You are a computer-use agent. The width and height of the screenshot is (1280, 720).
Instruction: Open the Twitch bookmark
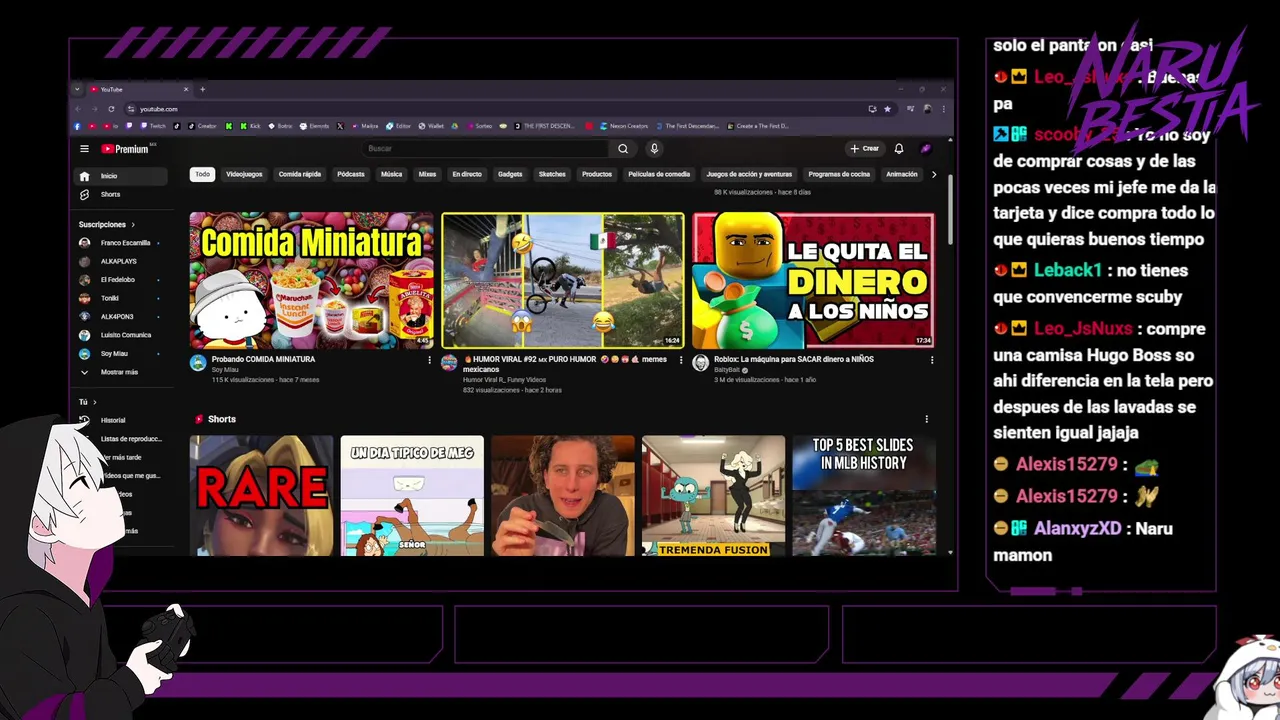pyautogui.click(x=153, y=126)
